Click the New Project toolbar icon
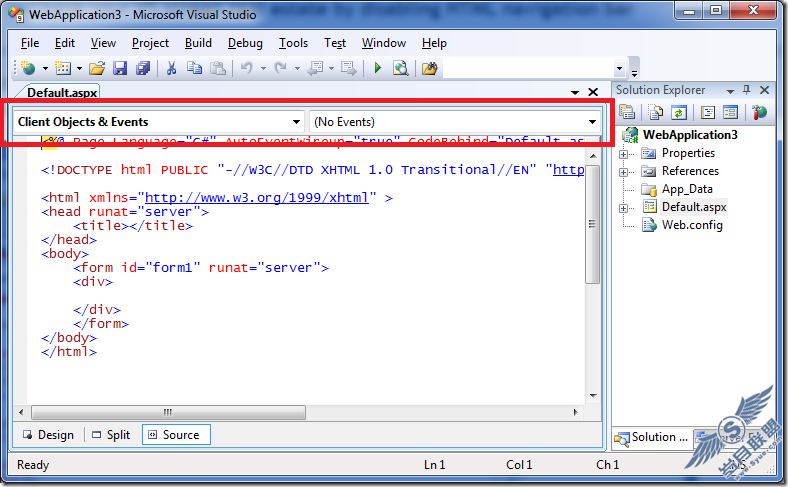 tap(28, 68)
